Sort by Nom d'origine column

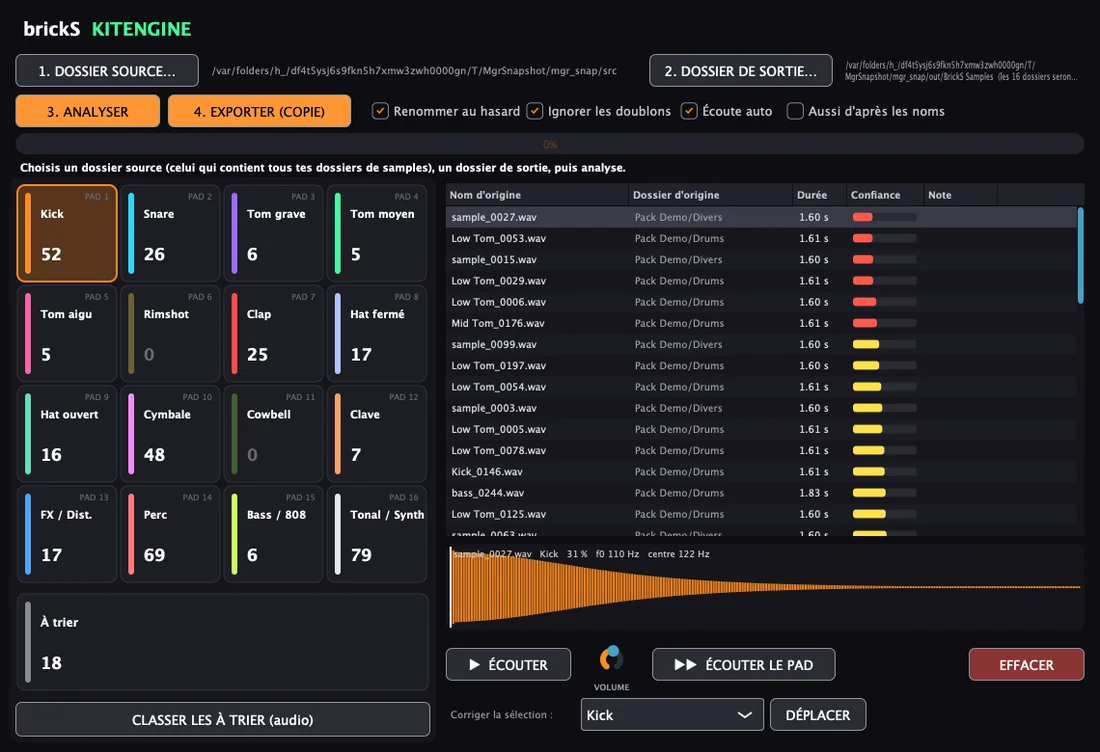(x=537, y=195)
